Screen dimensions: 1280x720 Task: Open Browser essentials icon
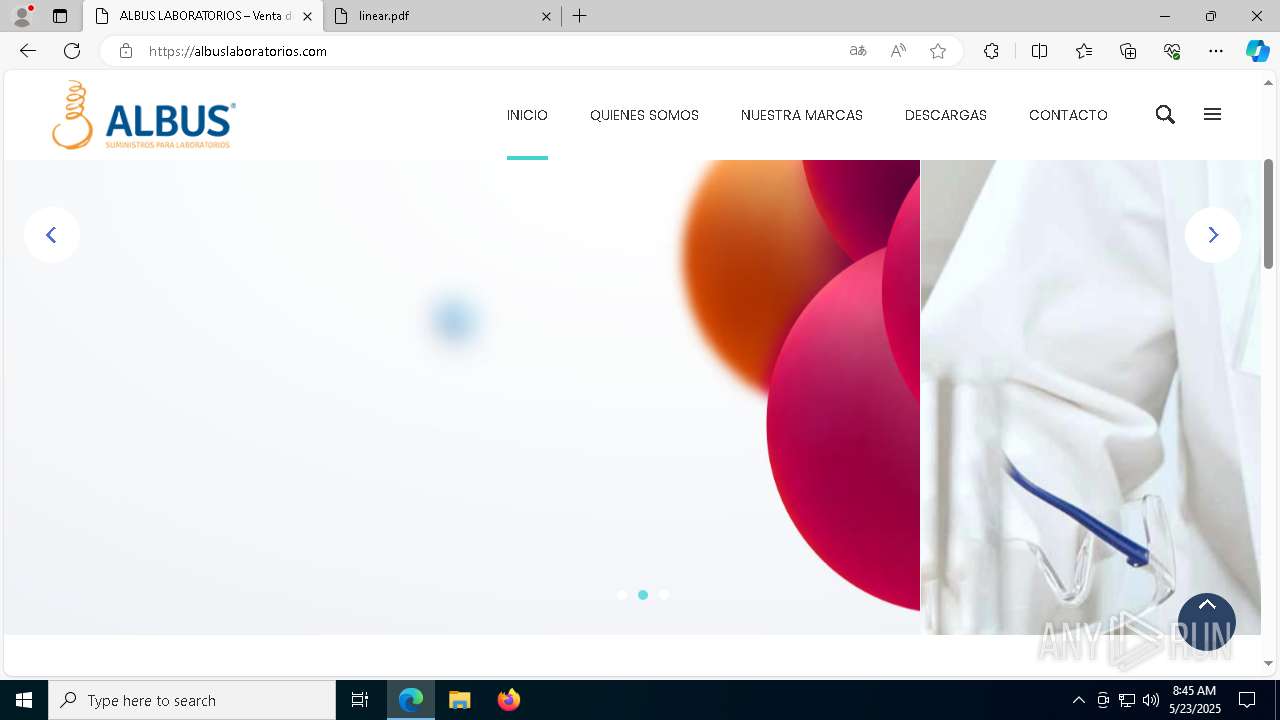[1172, 51]
